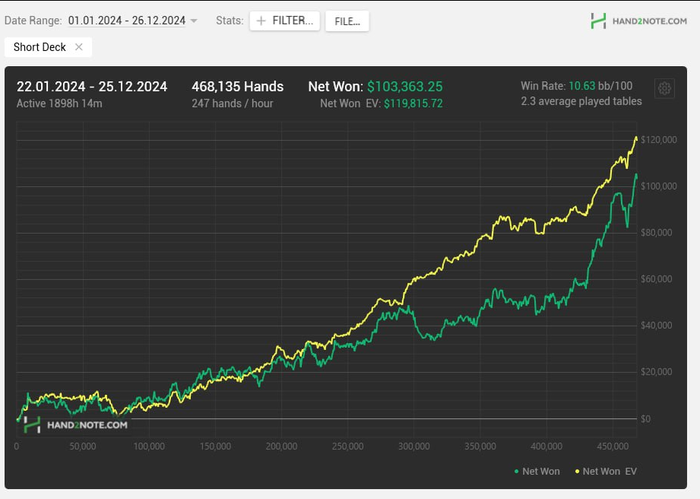Viewport: 700px width, 499px height.
Task: Toggle the Net Won EV legend entry
Action: [x=606, y=471]
